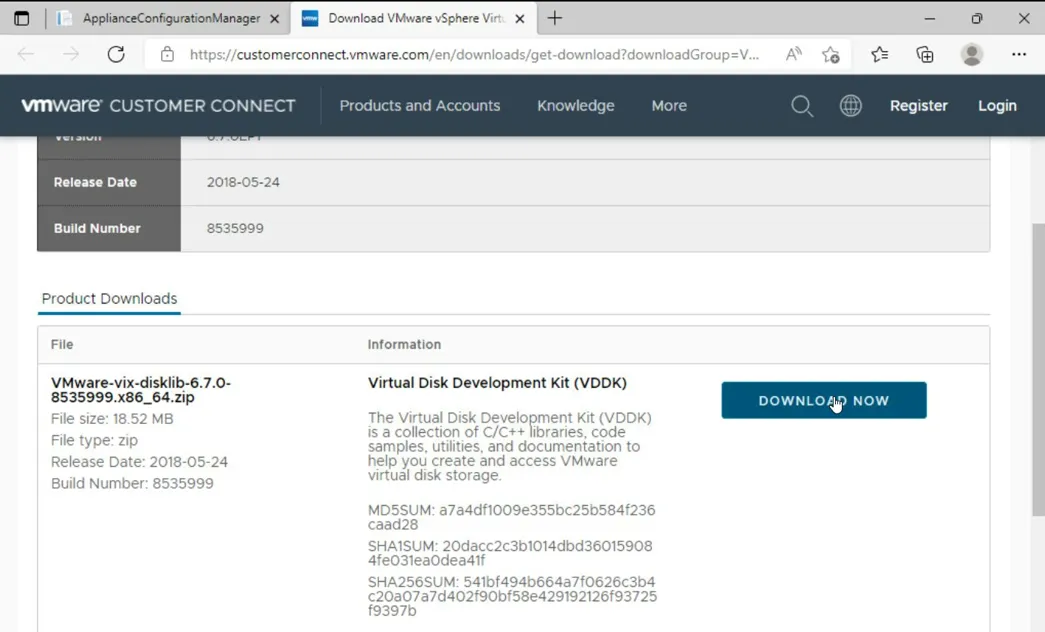Screen dimensions: 1045x632
Task: Open Products and Accounts menu
Action: pyautogui.click(x=420, y=105)
